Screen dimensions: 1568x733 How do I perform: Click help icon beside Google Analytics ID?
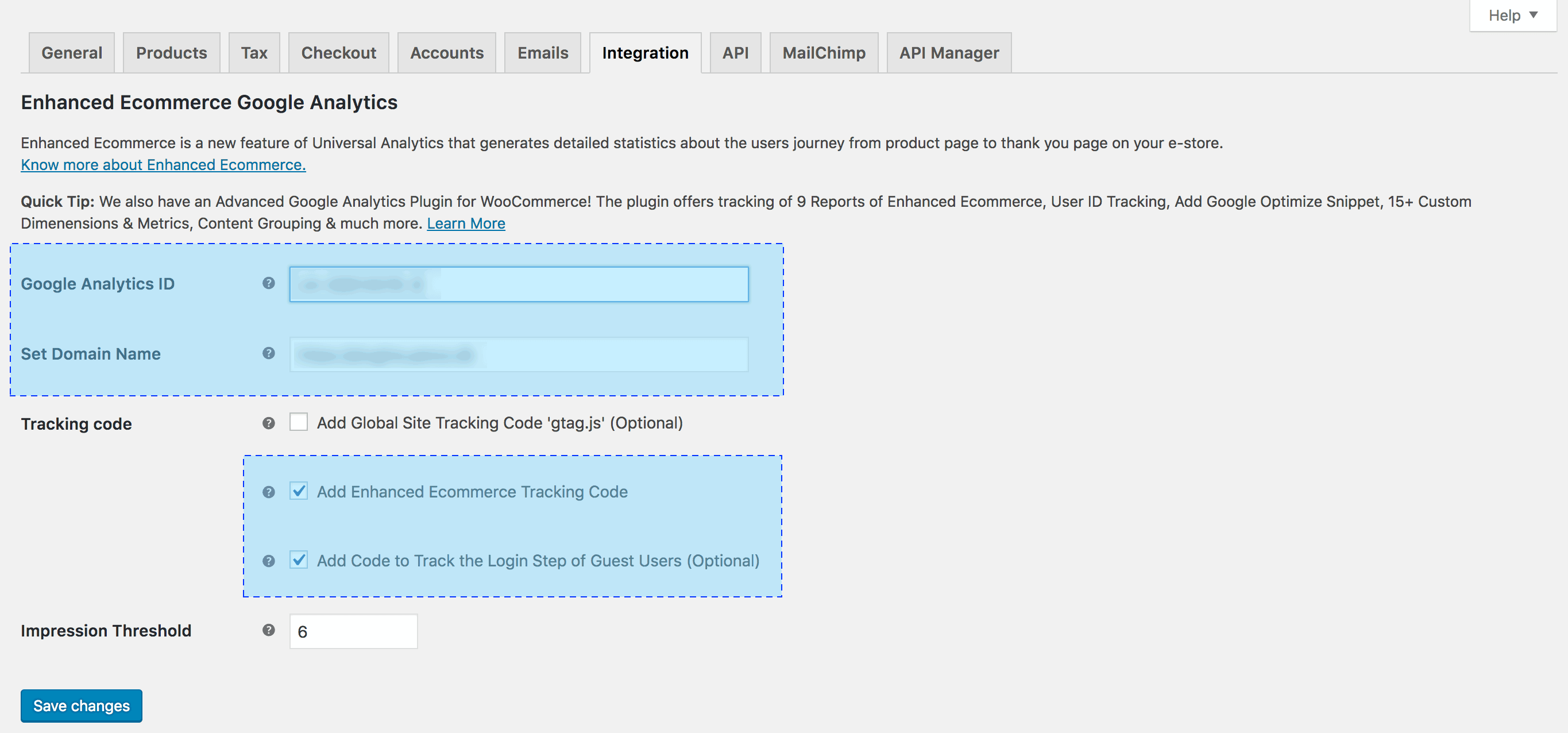coord(268,283)
